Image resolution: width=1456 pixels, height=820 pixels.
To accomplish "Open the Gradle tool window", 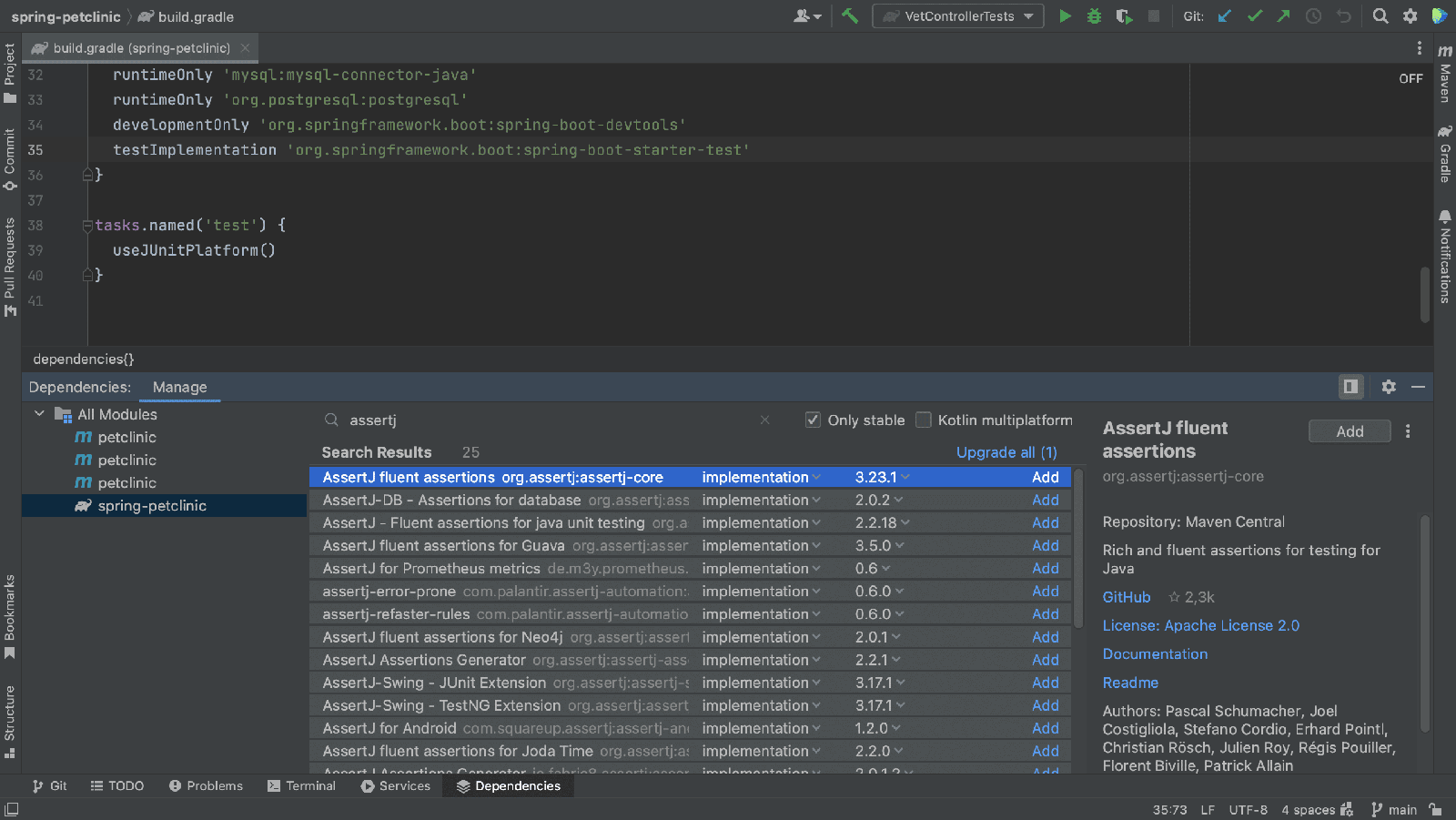I will 1445,154.
